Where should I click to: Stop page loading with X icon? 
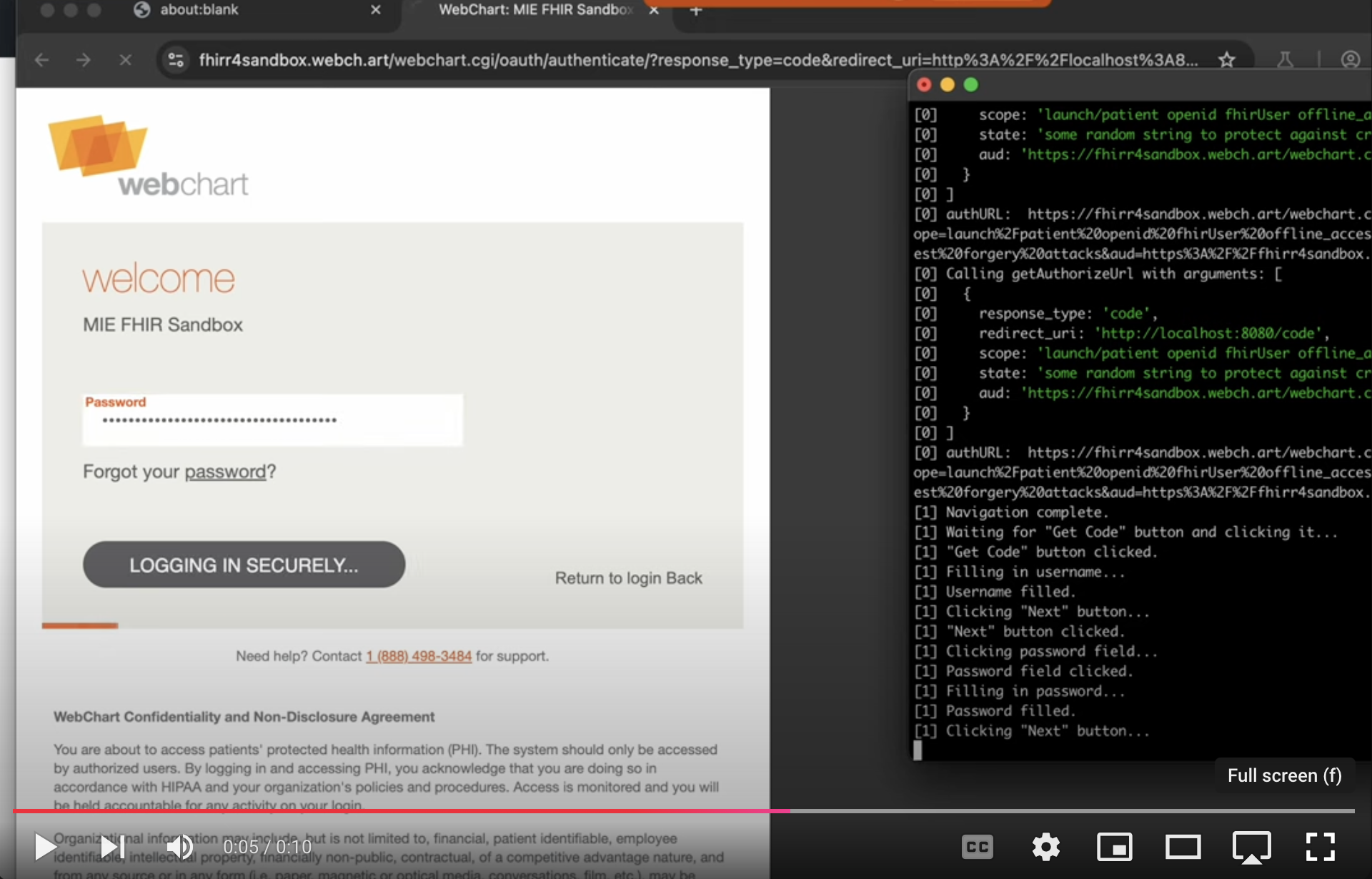click(x=125, y=60)
